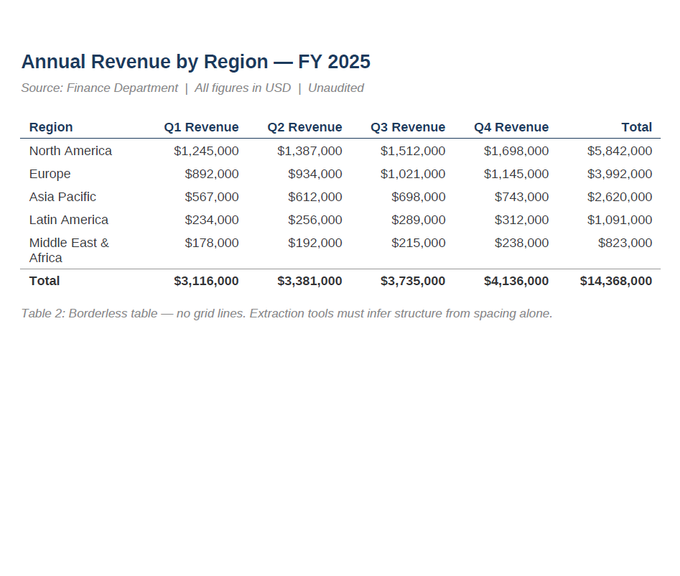Screen dimensions: 680x576
Task: Click Middle East total $823,000
Action: click(x=625, y=243)
